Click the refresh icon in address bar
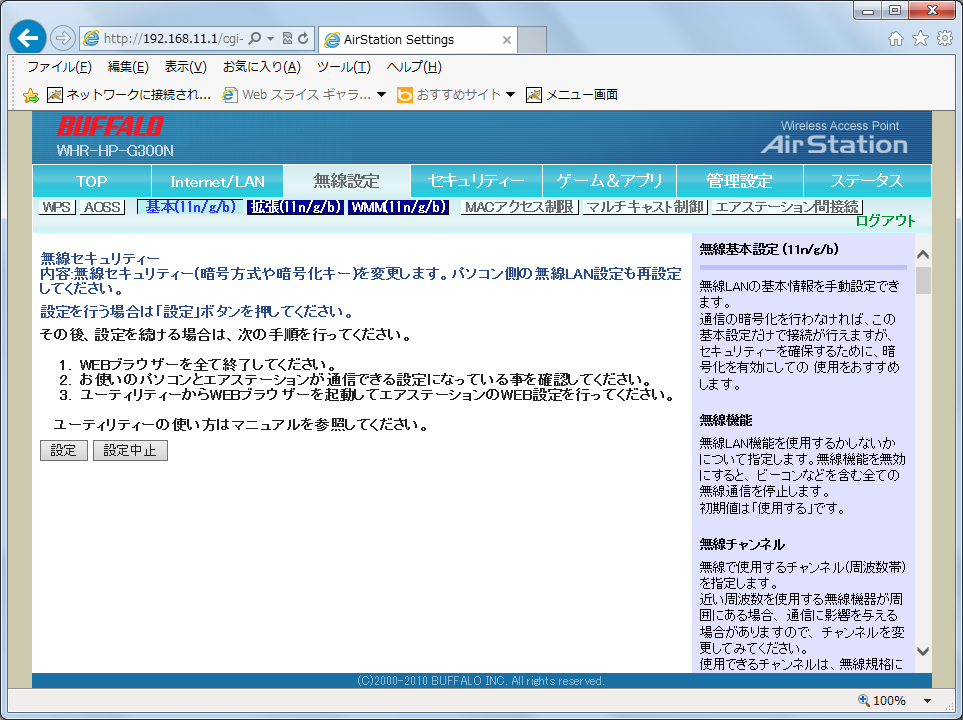The width and height of the screenshot is (963, 720). click(x=303, y=39)
